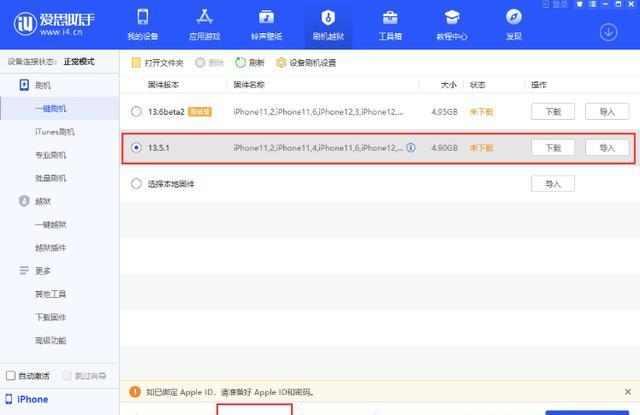Click the 大小 column header
The image size is (640, 415).
pyautogui.click(x=449, y=84)
